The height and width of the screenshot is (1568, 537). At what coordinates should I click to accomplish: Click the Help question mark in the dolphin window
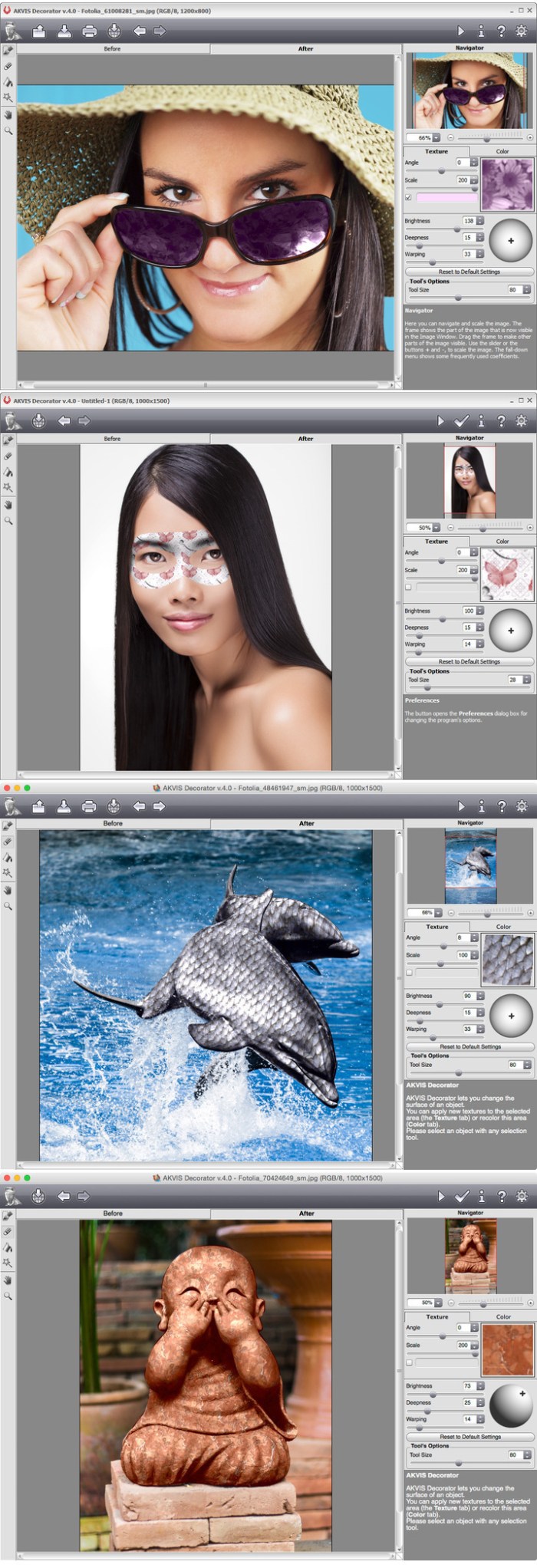[x=501, y=806]
